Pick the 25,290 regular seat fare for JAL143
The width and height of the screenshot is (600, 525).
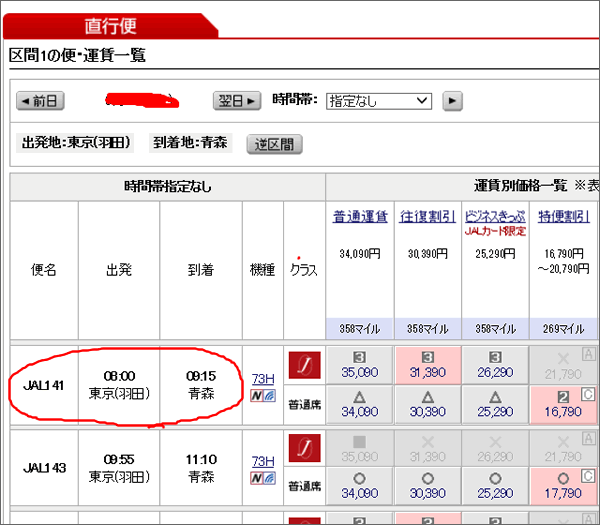click(494, 486)
